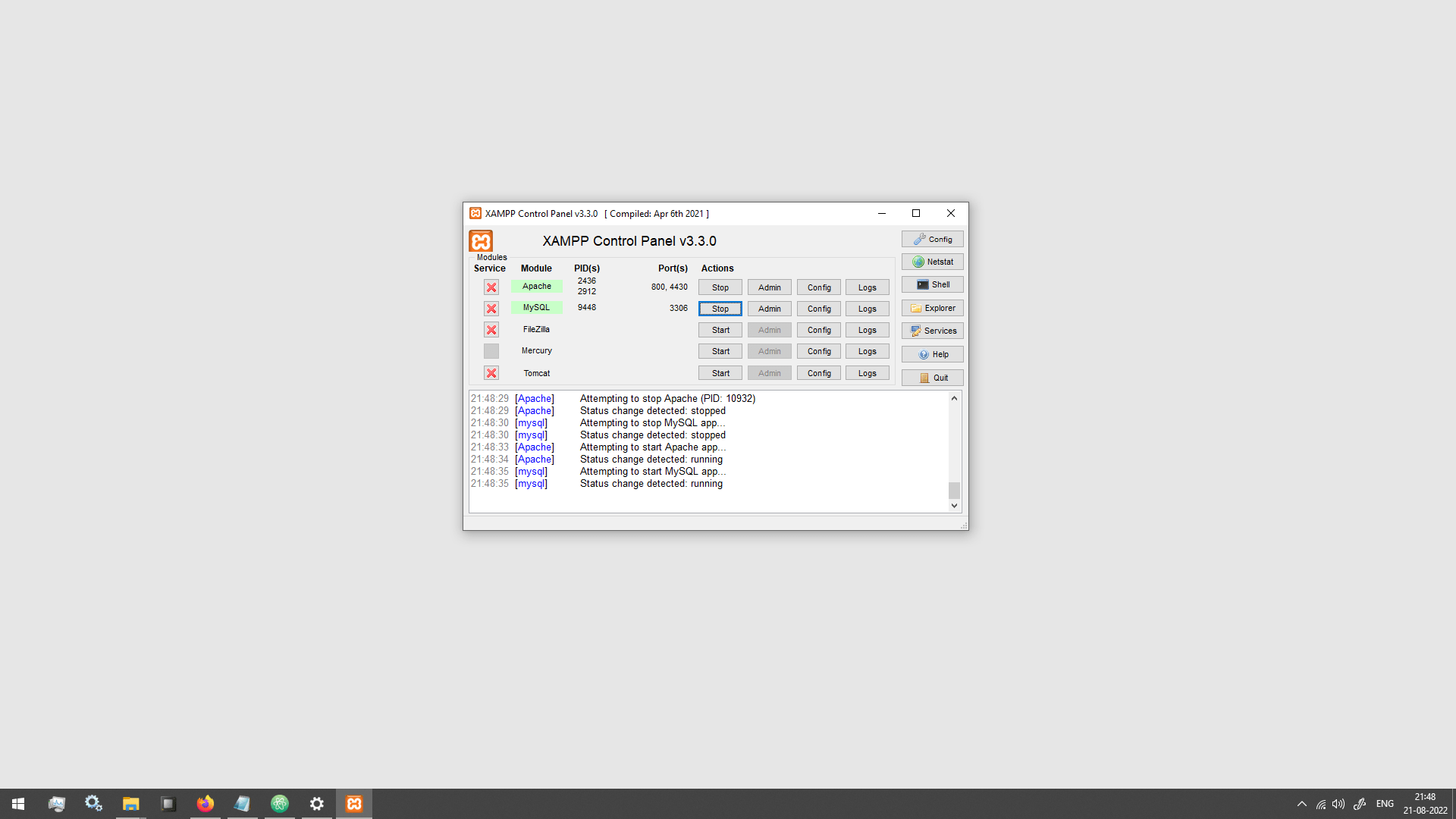Toggle the Mercury service checkbox

coord(491,351)
